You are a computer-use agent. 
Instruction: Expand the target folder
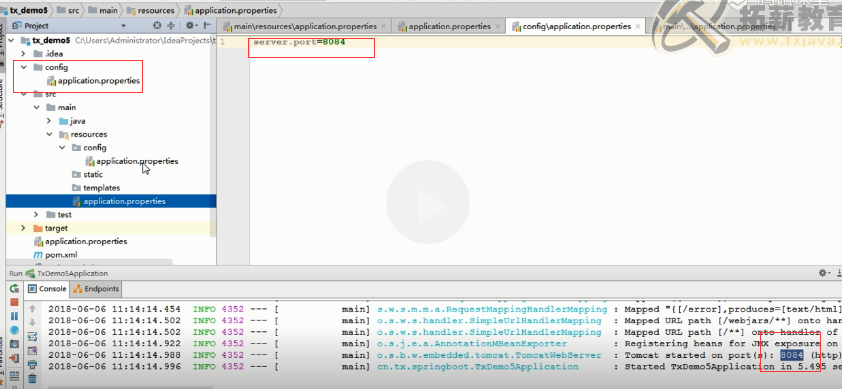23,228
